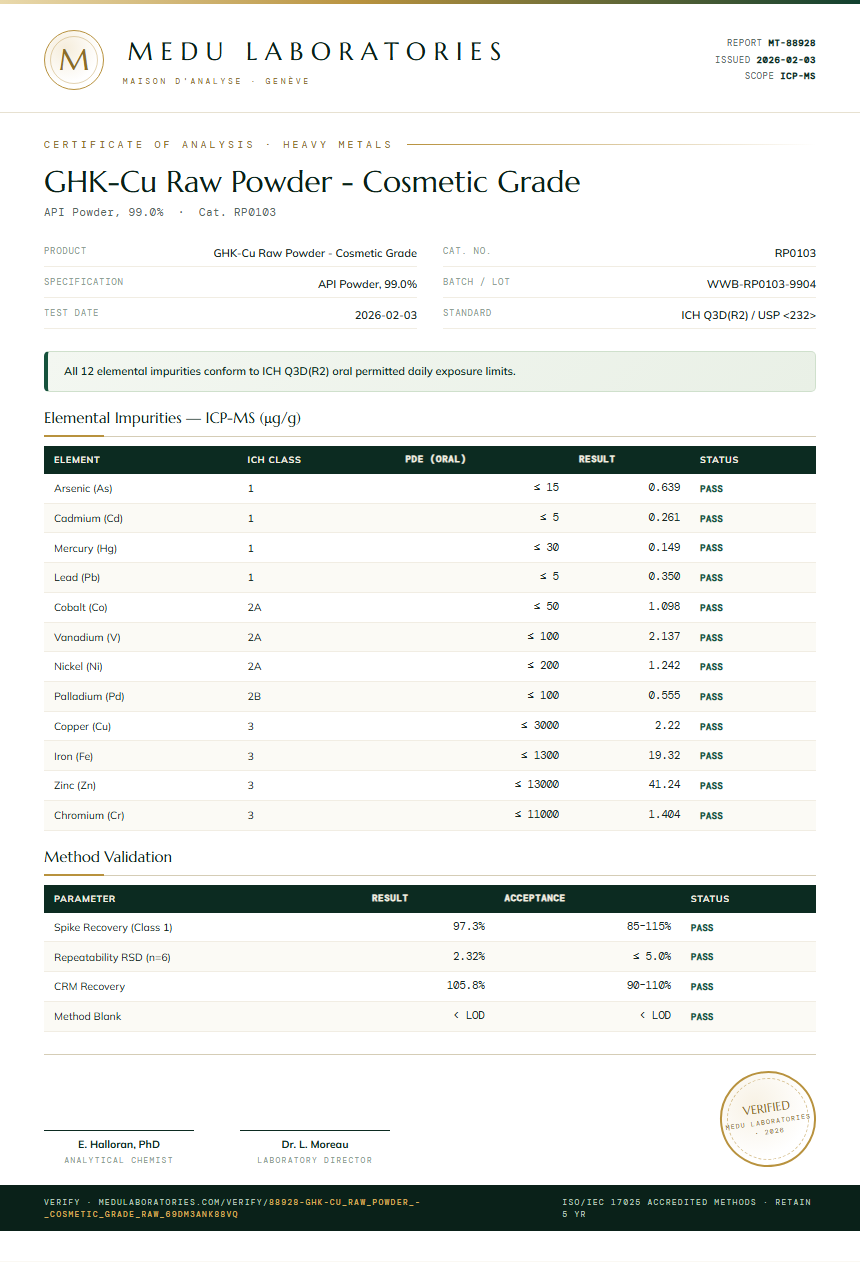Click the conformance summary banner
Viewport: 860px width, 1262px height.
(x=430, y=371)
